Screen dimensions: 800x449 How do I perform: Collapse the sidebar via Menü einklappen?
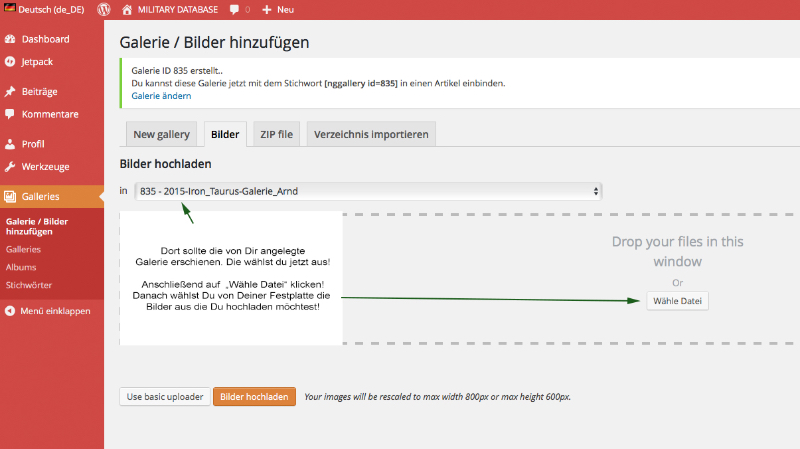coord(55,311)
